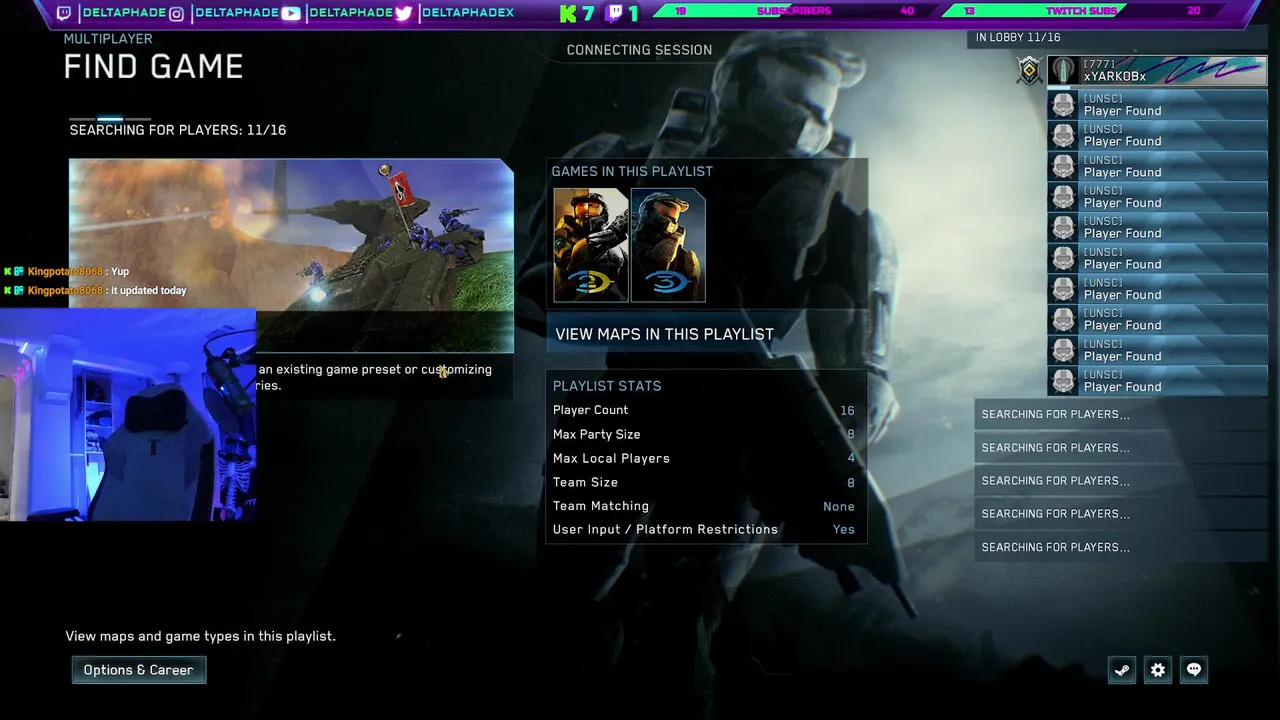Click the search progress indicator above Searching For Players
The image size is (1280, 720).
tap(110, 119)
